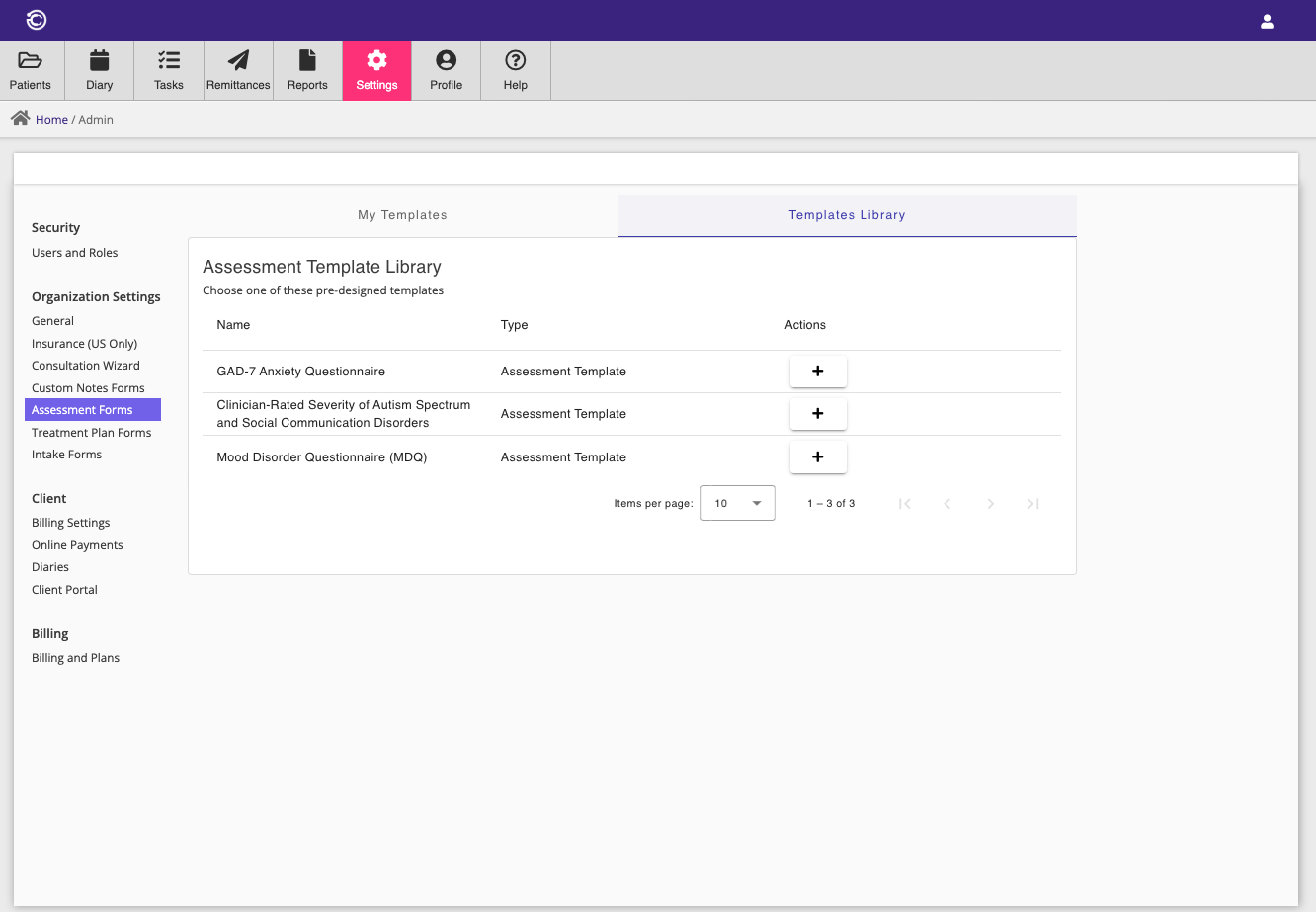Select the Templates Library tab
This screenshot has height=912, width=1316.
[847, 215]
